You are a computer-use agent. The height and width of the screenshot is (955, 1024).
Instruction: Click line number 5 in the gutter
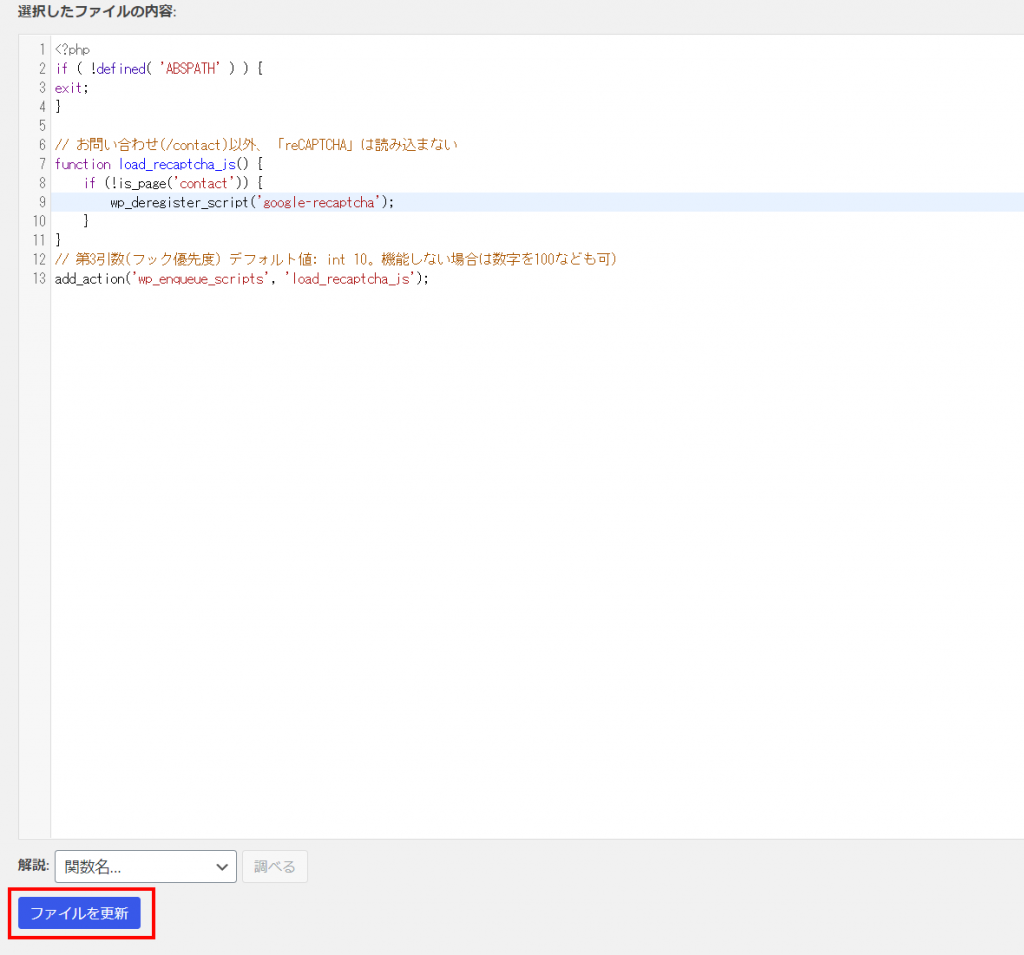42,125
